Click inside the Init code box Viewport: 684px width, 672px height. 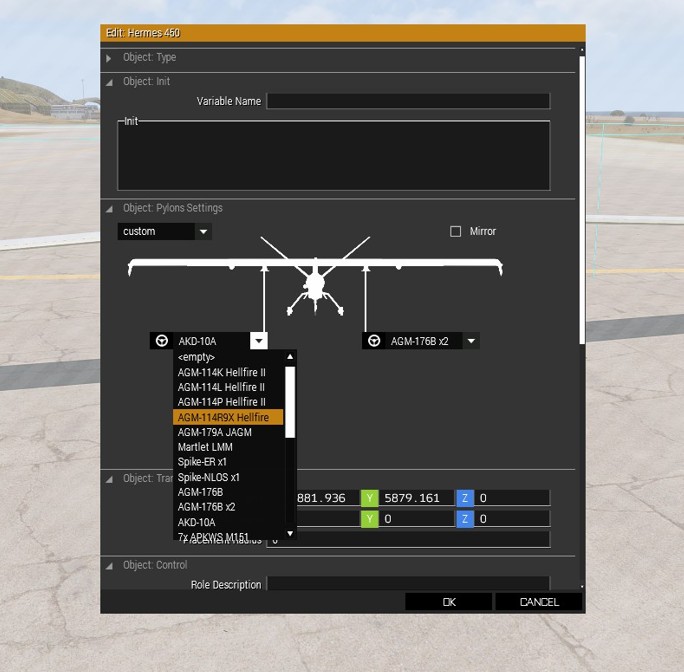[x=334, y=156]
